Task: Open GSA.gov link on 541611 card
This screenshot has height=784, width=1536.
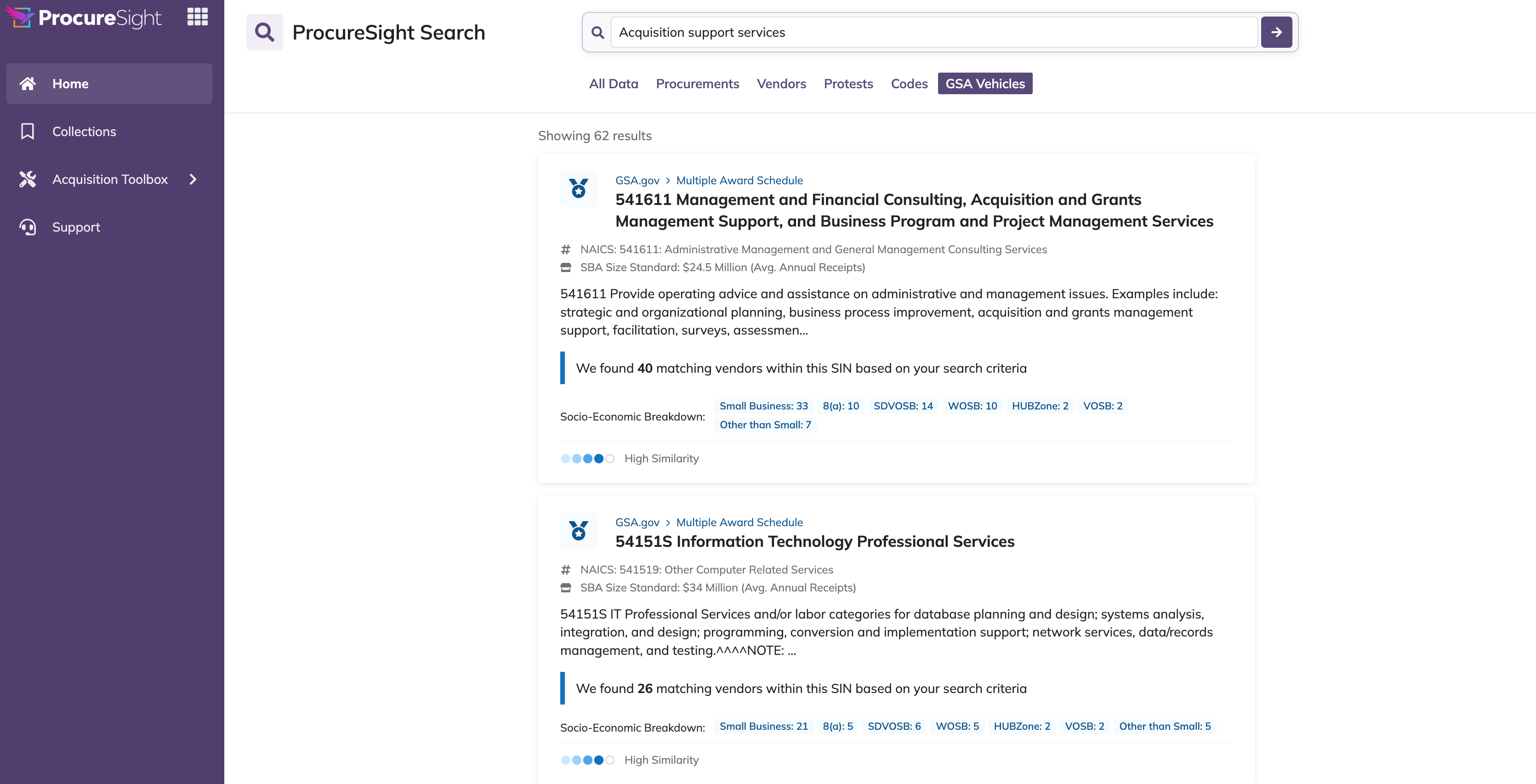Action: point(637,180)
